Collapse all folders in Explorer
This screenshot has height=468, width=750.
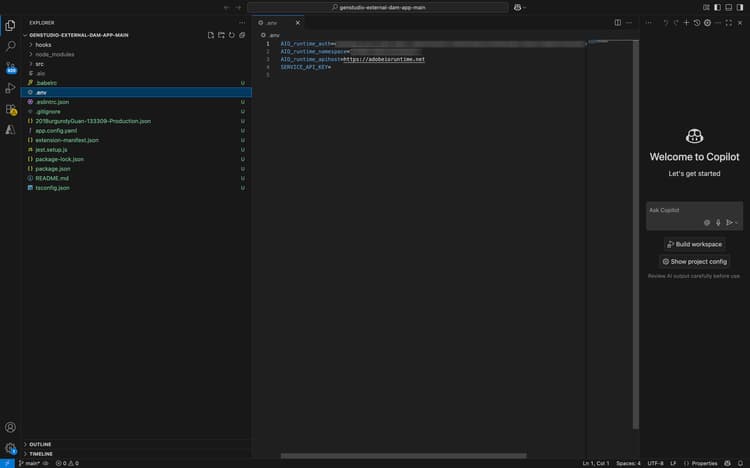(242, 35)
